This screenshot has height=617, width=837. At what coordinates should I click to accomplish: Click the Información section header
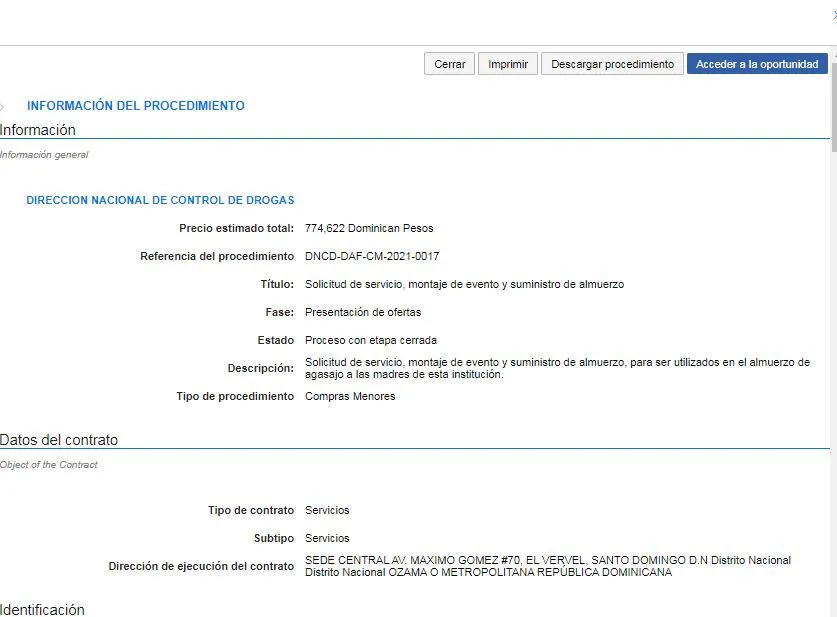point(38,130)
